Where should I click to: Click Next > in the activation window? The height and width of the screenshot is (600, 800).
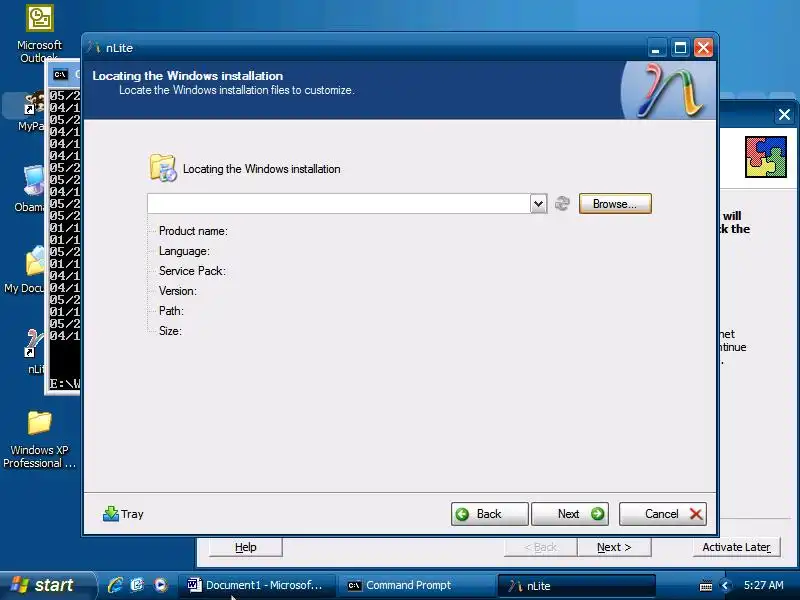[614, 547]
